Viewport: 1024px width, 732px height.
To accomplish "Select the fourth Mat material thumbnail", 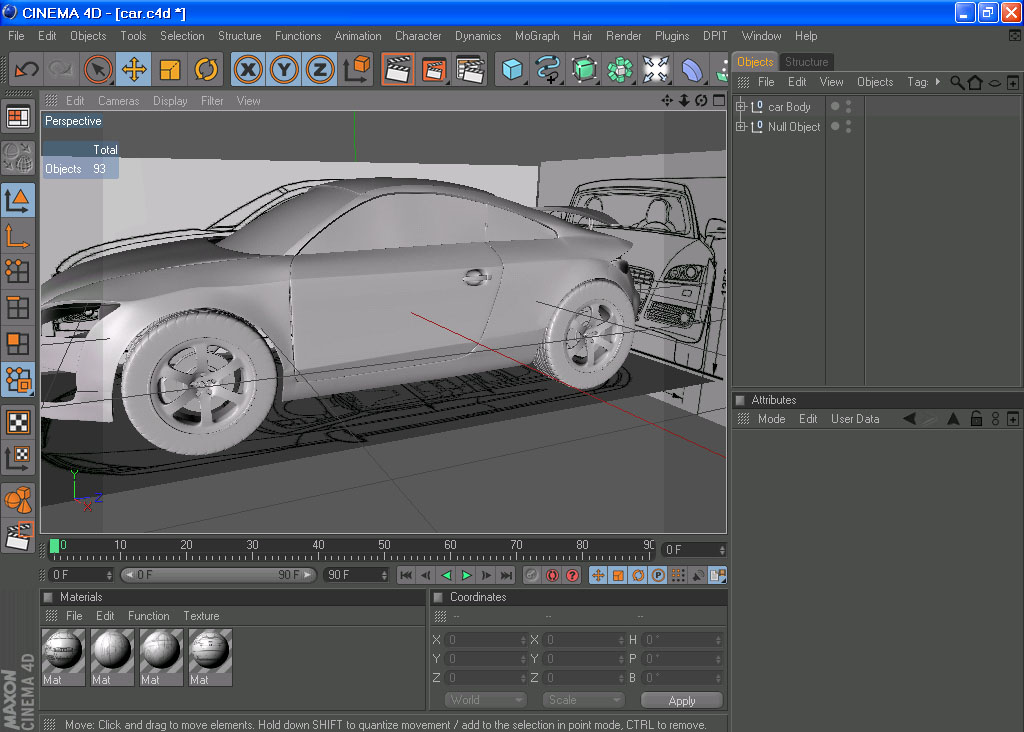I will pos(210,657).
